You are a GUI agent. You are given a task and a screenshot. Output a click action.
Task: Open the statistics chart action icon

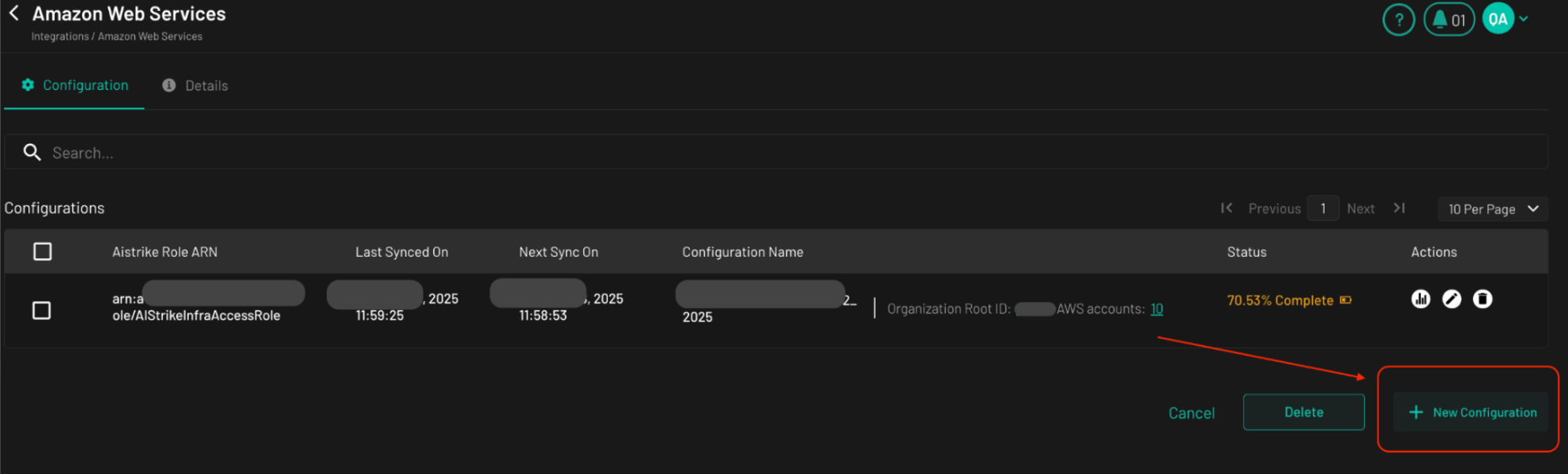pos(1420,299)
